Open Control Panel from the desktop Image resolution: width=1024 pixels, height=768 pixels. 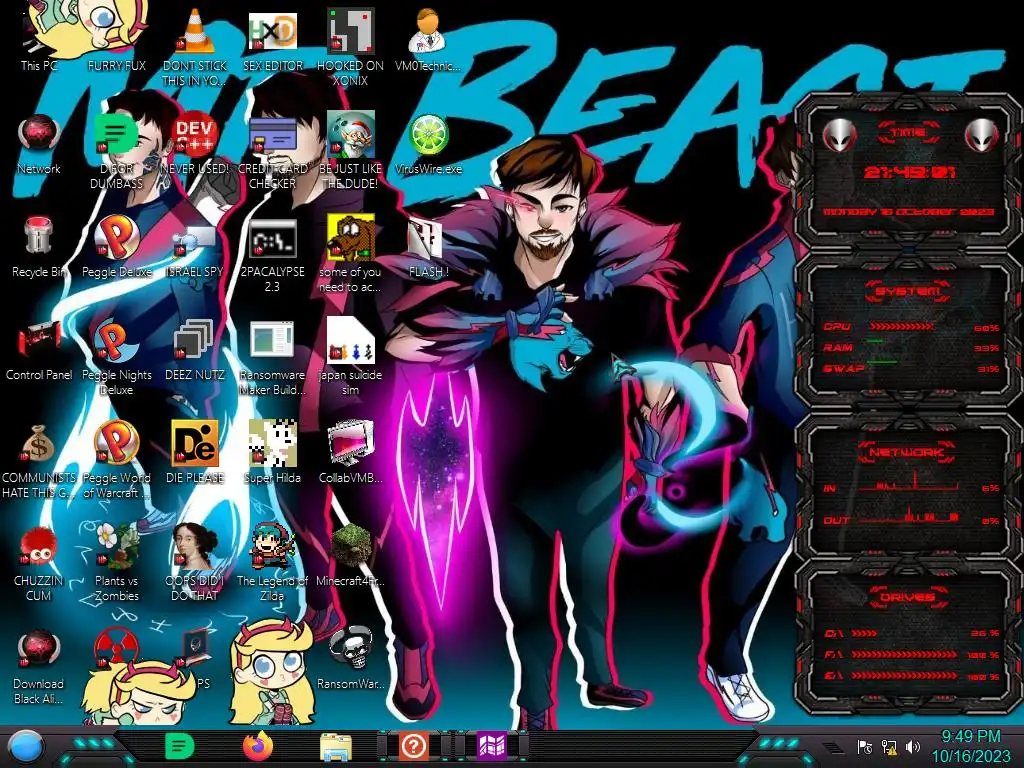point(39,350)
